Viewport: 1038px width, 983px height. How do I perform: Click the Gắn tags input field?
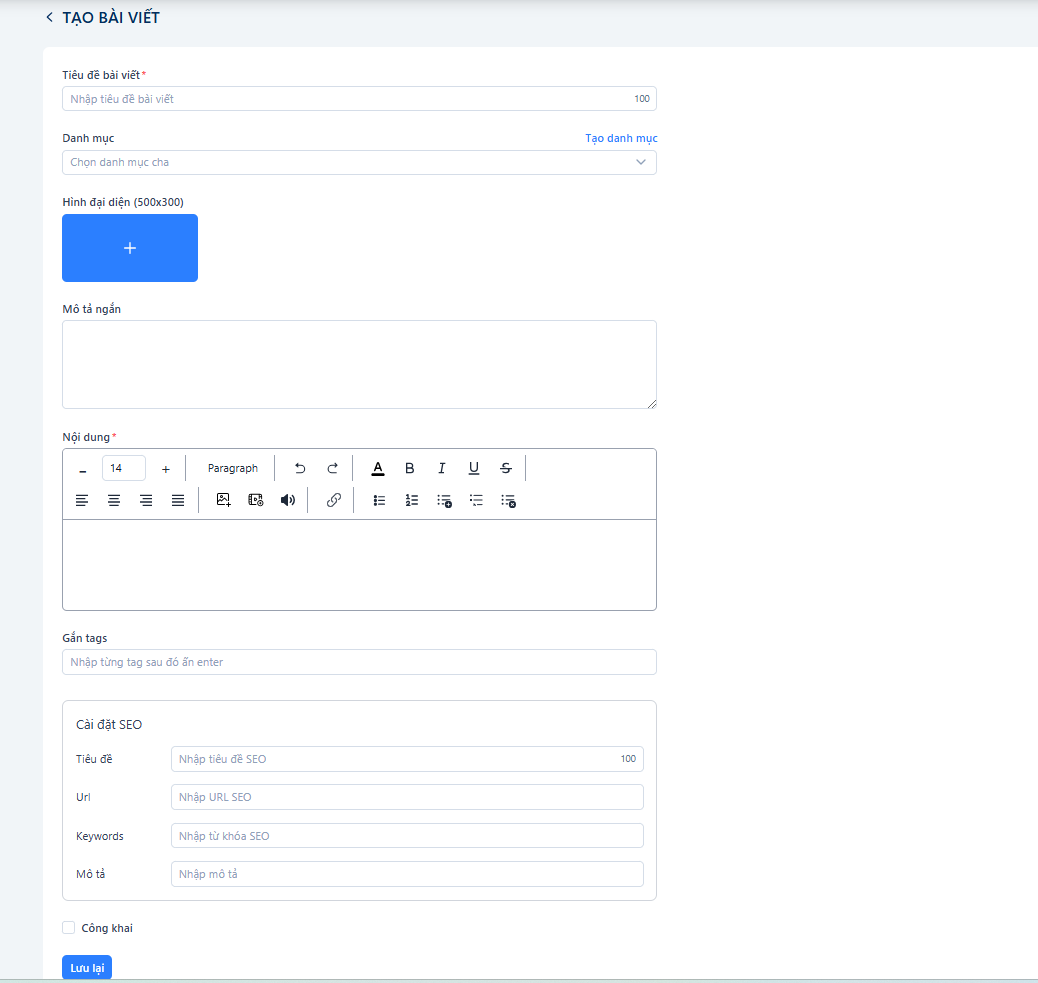[359, 662]
